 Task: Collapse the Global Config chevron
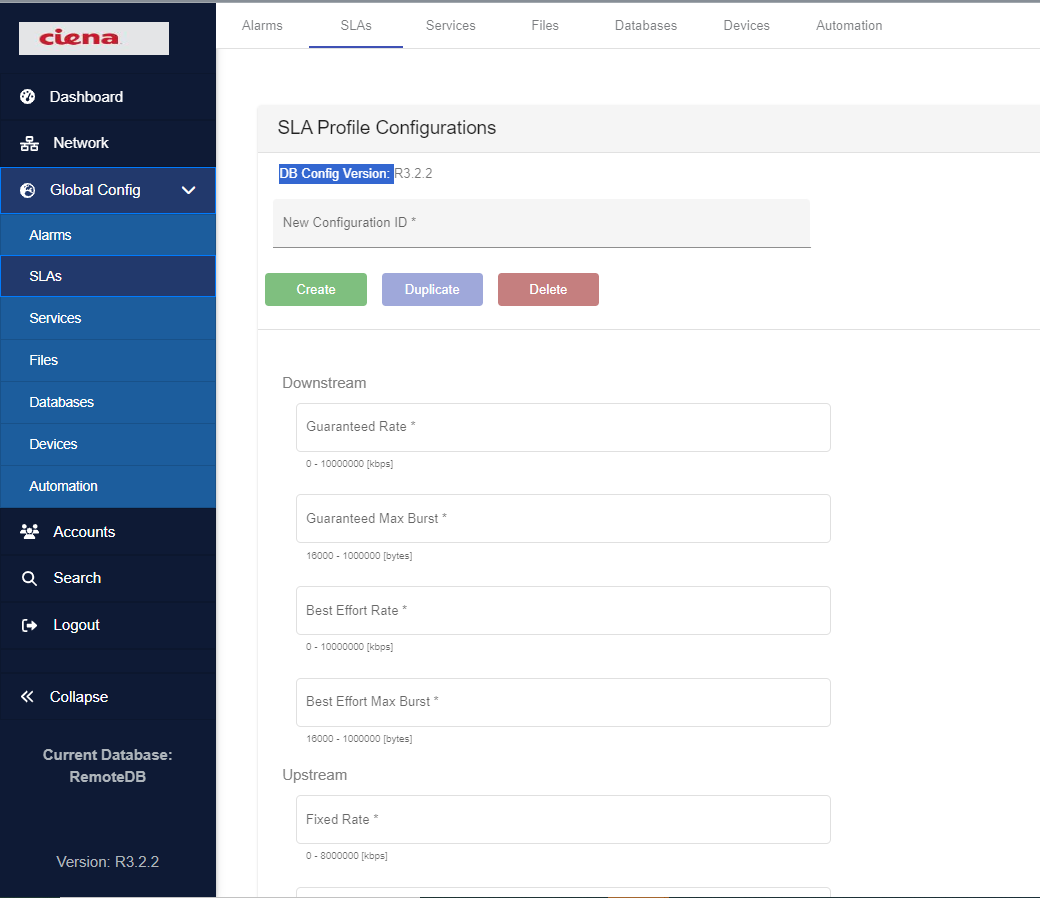point(188,190)
